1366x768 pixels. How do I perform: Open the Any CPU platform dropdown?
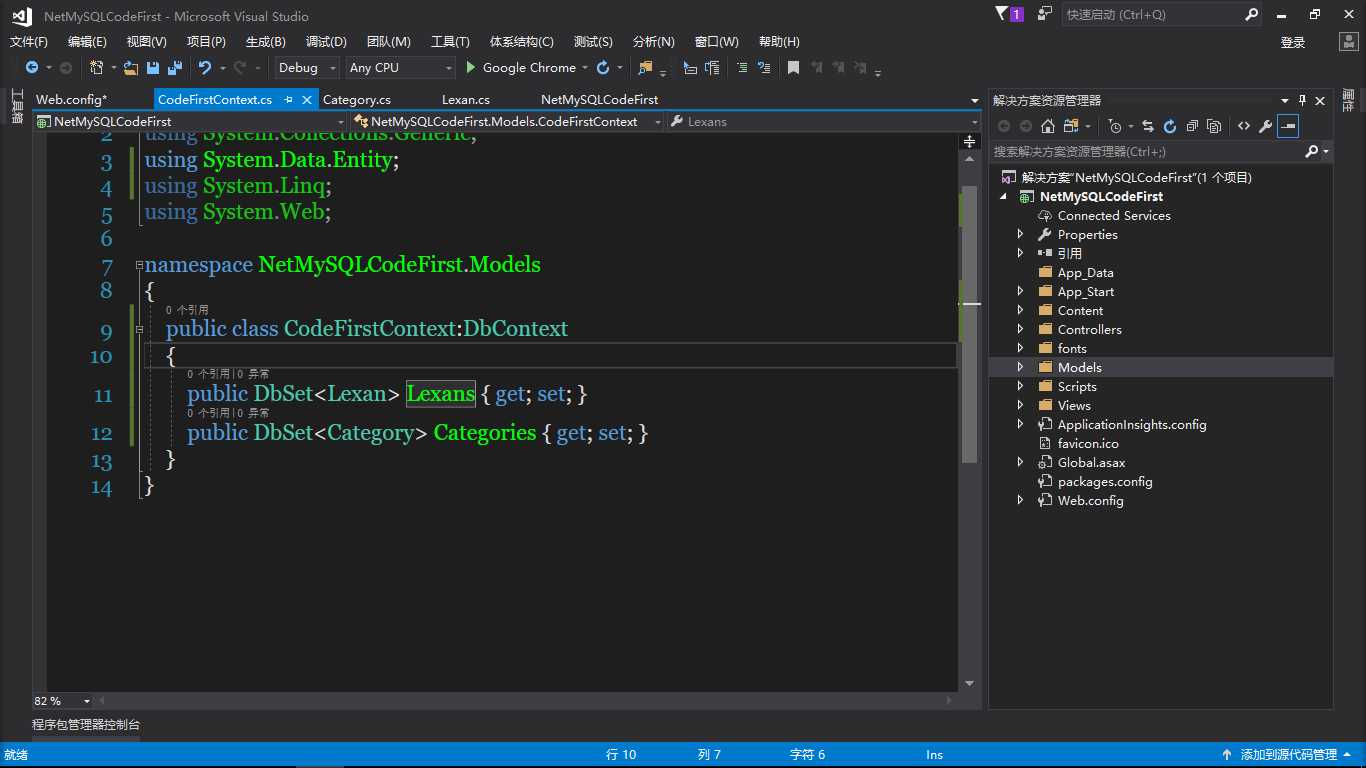pos(400,68)
